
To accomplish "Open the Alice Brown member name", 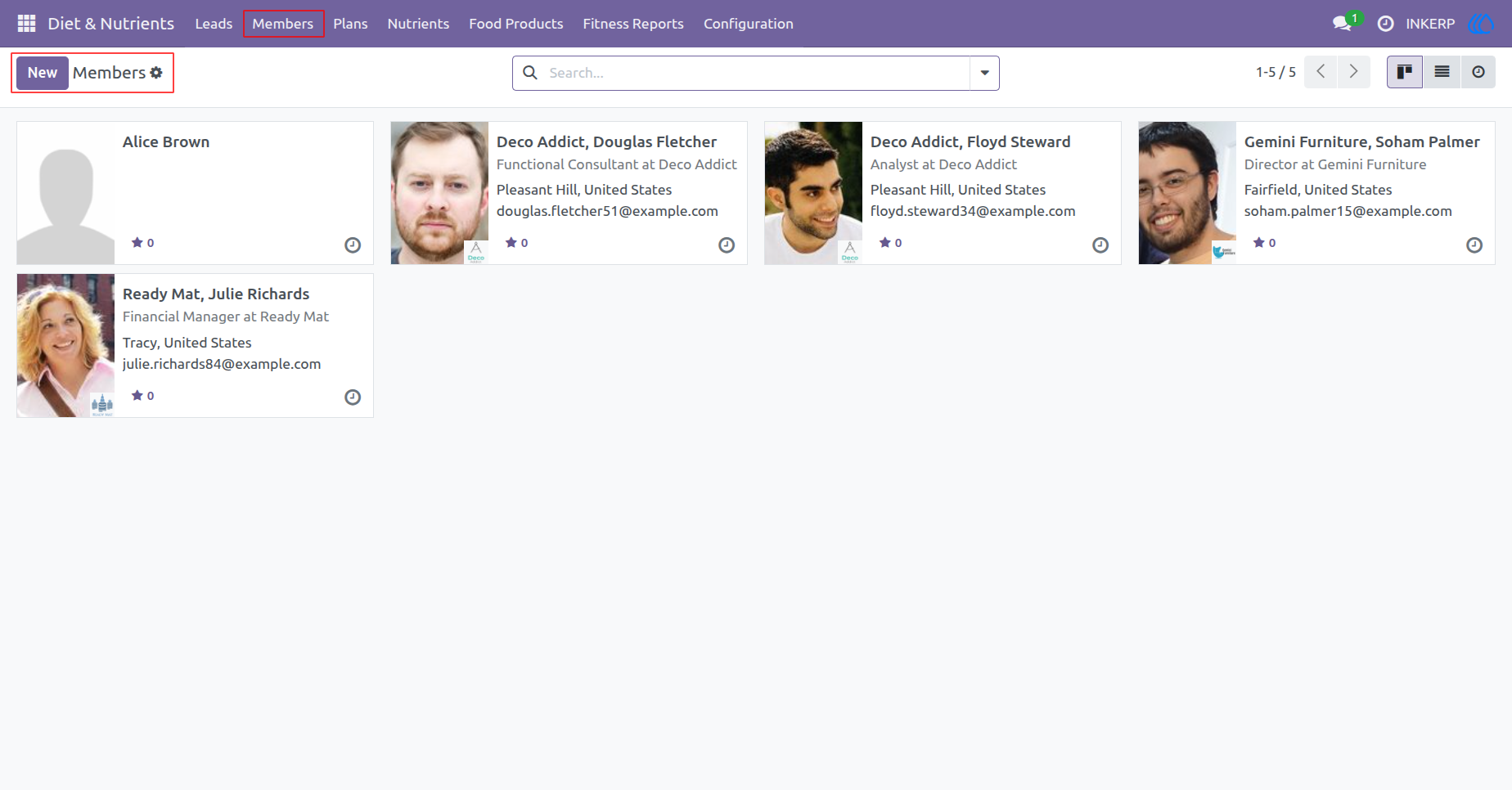I will tap(166, 141).
